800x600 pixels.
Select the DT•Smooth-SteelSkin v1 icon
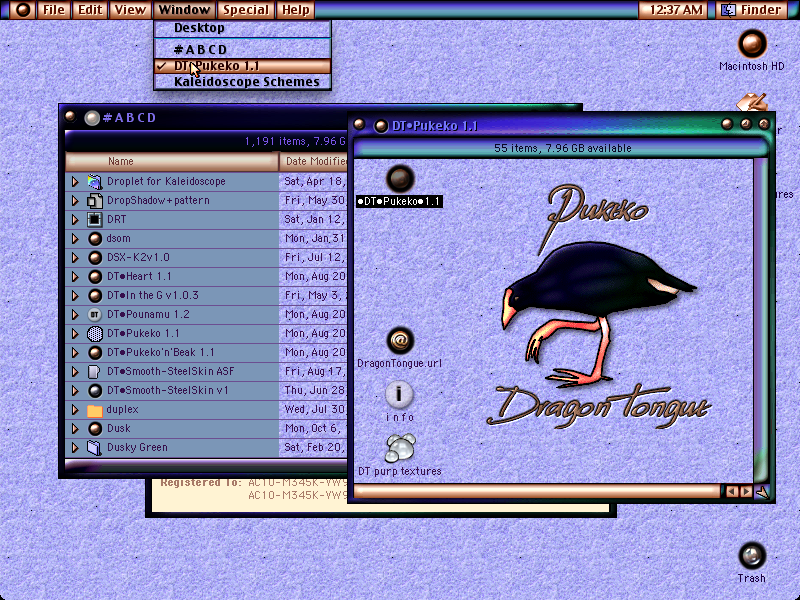click(x=94, y=390)
